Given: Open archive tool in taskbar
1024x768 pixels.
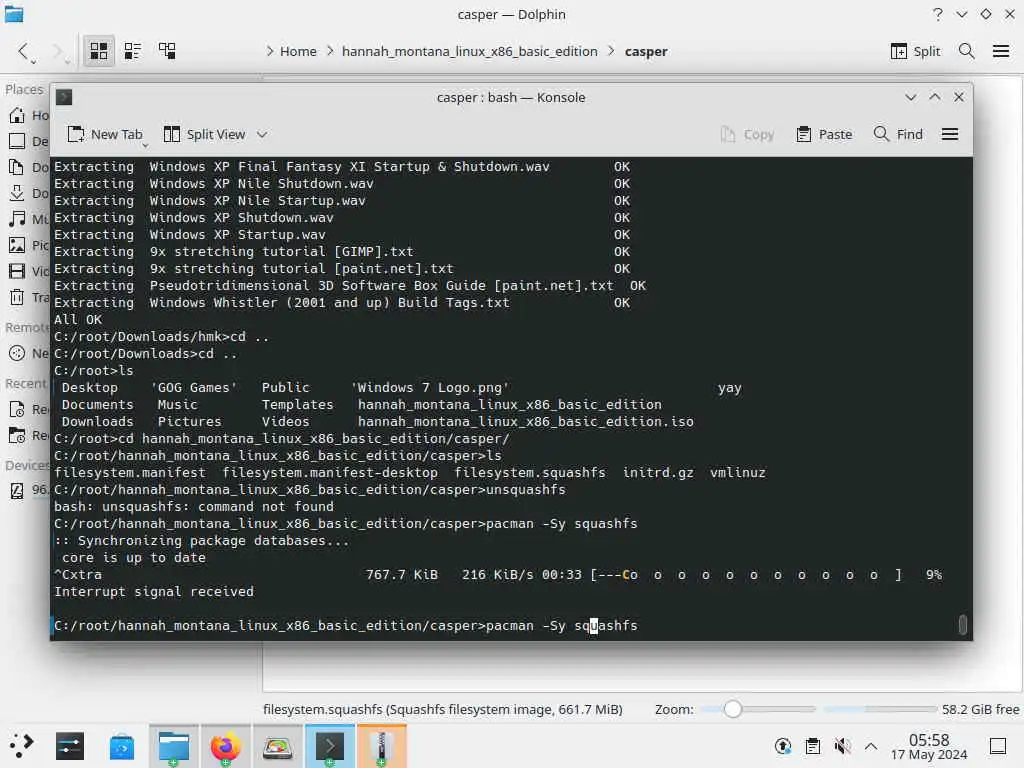Looking at the screenshot, I should 381,746.
